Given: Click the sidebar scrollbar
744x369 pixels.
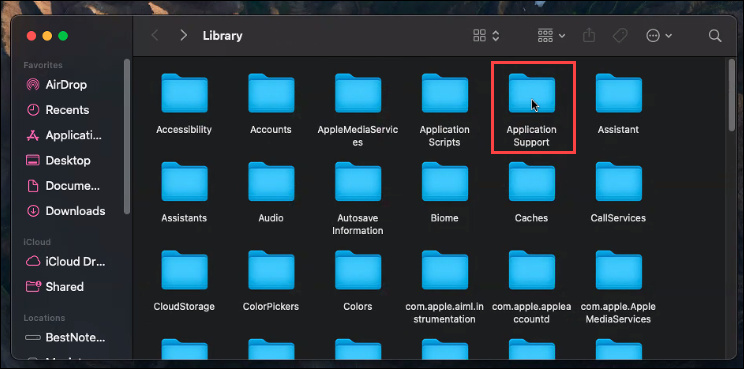Looking at the screenshot, I should 127,137.
